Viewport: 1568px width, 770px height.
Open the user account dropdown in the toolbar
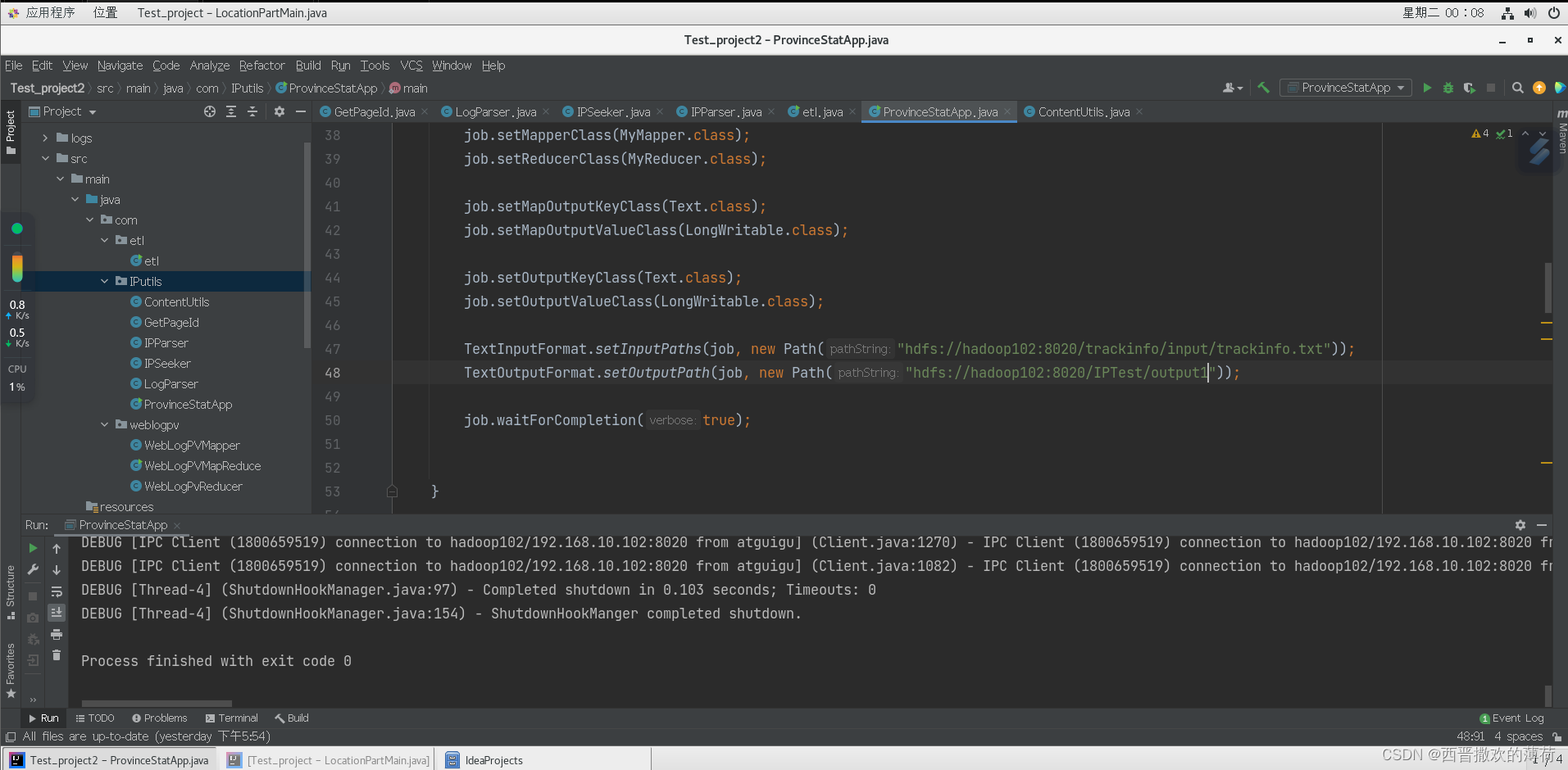coord(1233,88)
